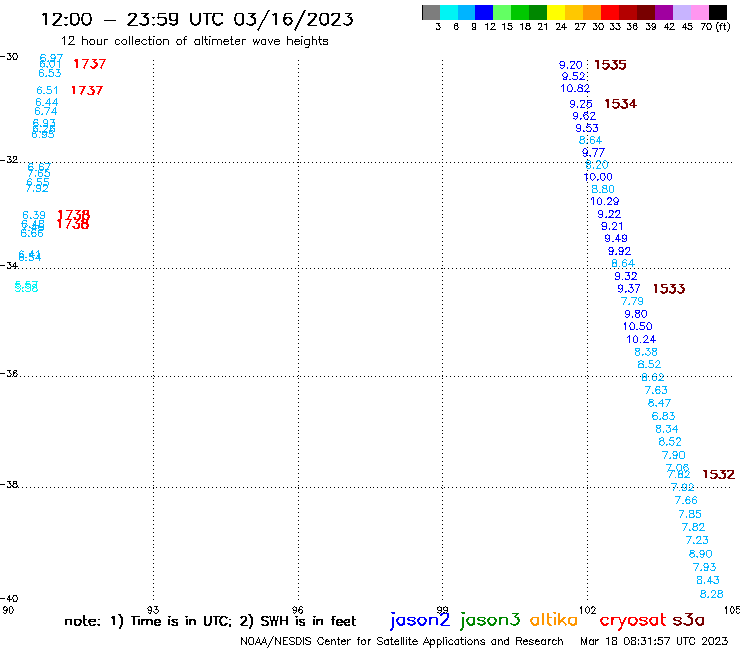Click the wave height value '9.49'

pos(616,238)
